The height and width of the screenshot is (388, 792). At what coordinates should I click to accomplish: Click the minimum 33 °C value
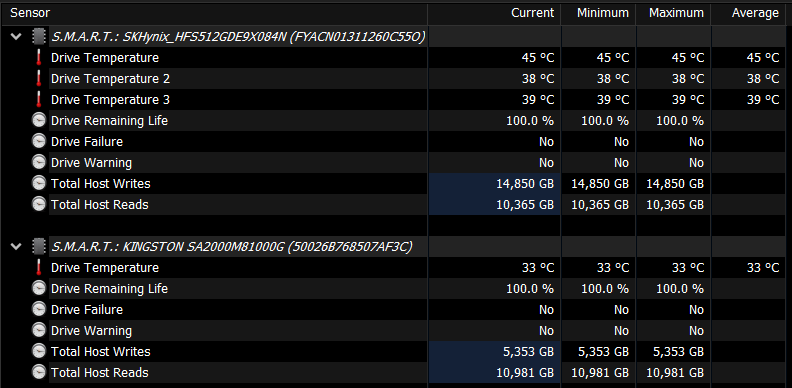click(x=613, y=267)
